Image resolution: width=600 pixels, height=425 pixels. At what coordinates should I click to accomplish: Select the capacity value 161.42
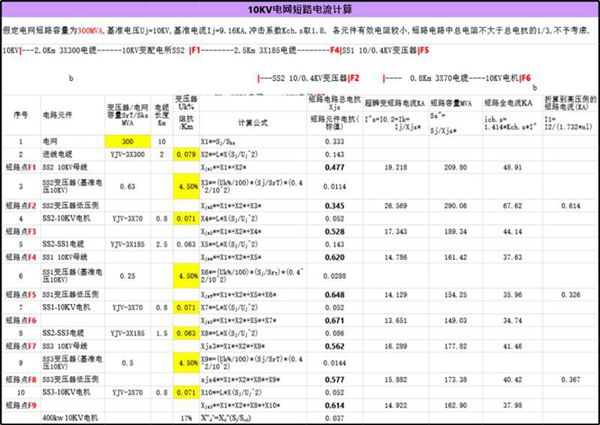[455, 257]
